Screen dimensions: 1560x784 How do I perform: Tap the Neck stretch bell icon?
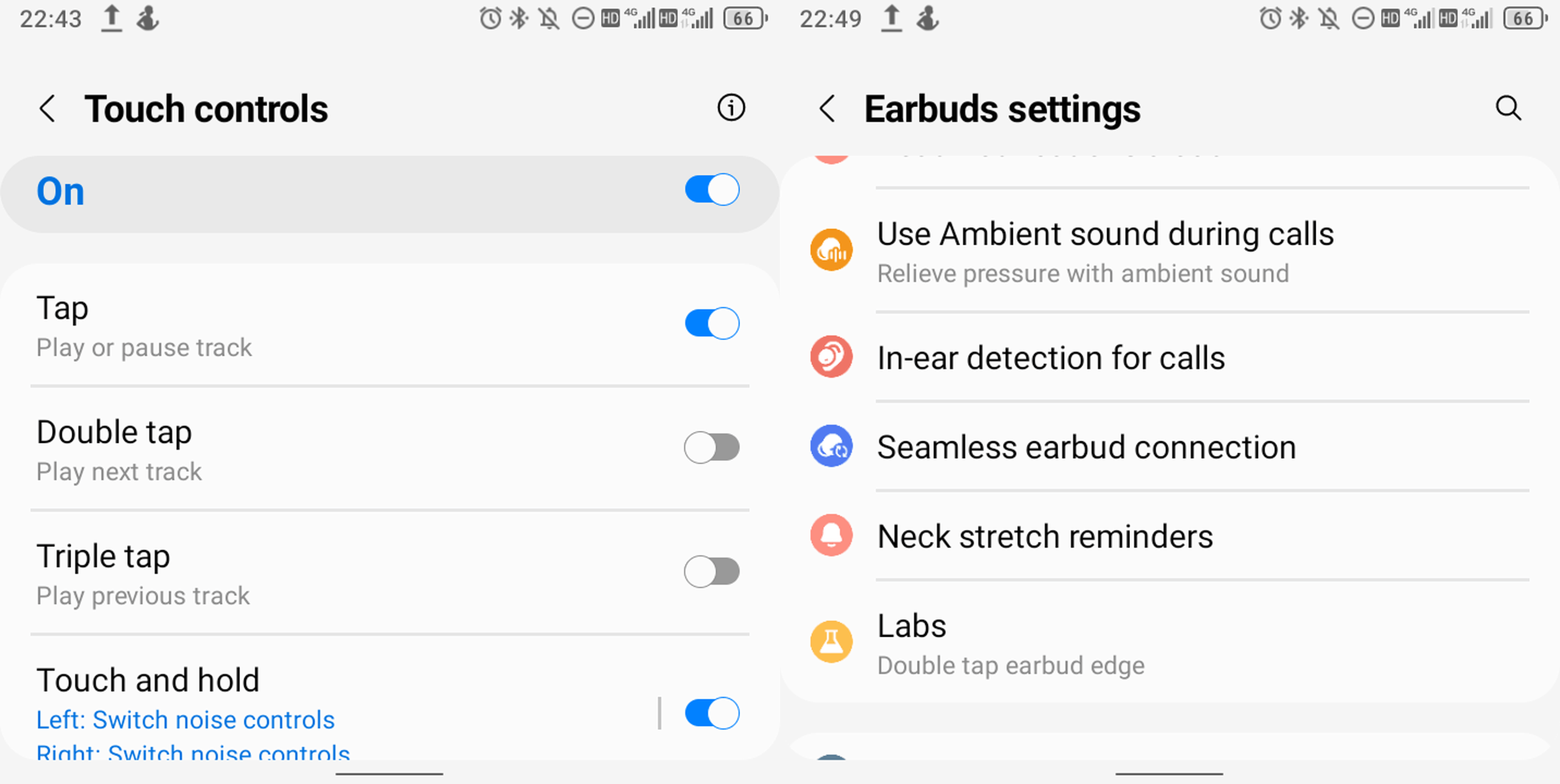tap(831, 535)
